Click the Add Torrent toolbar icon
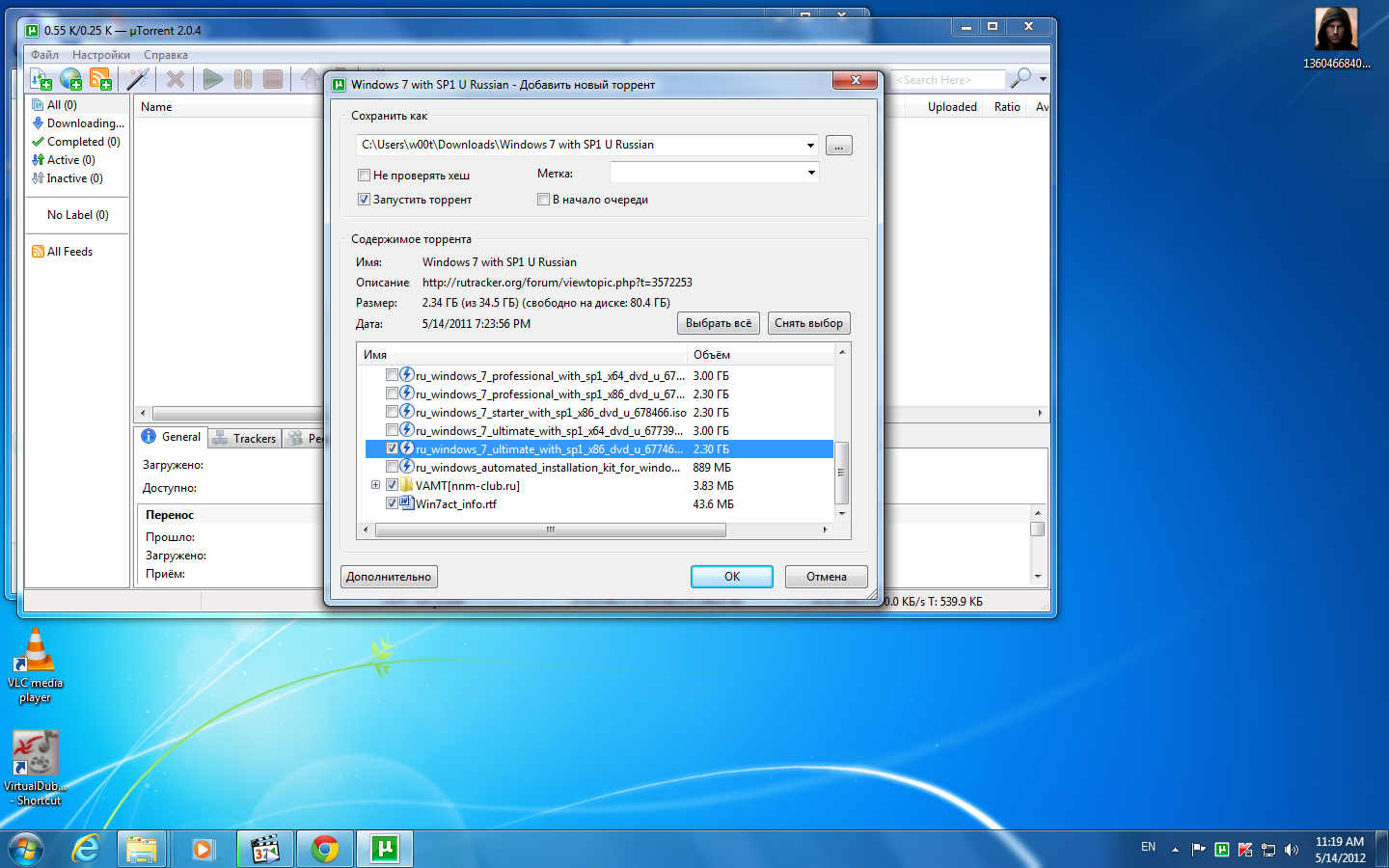 point(41,79)
